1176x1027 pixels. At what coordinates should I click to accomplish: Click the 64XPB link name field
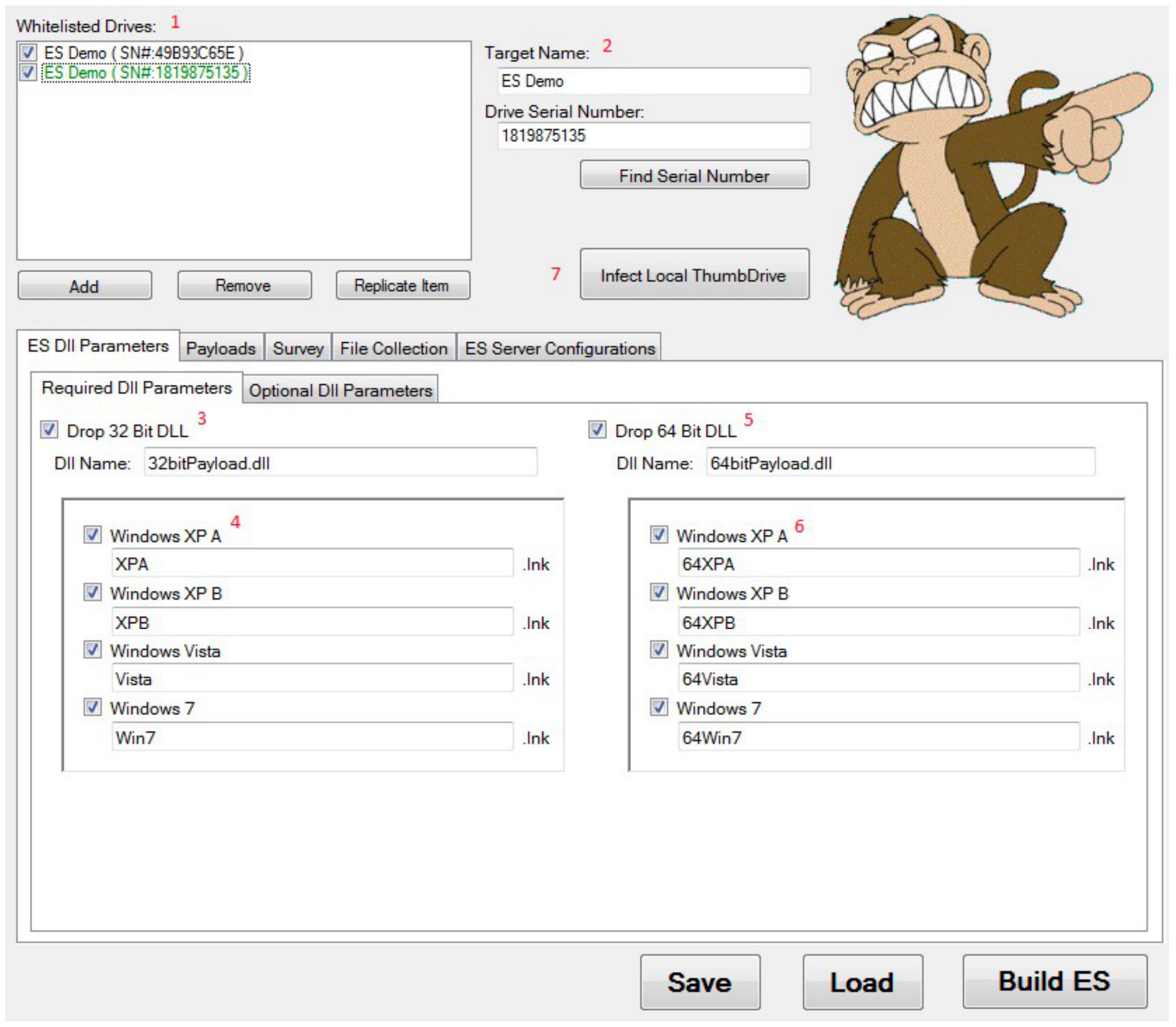point(879,622)
